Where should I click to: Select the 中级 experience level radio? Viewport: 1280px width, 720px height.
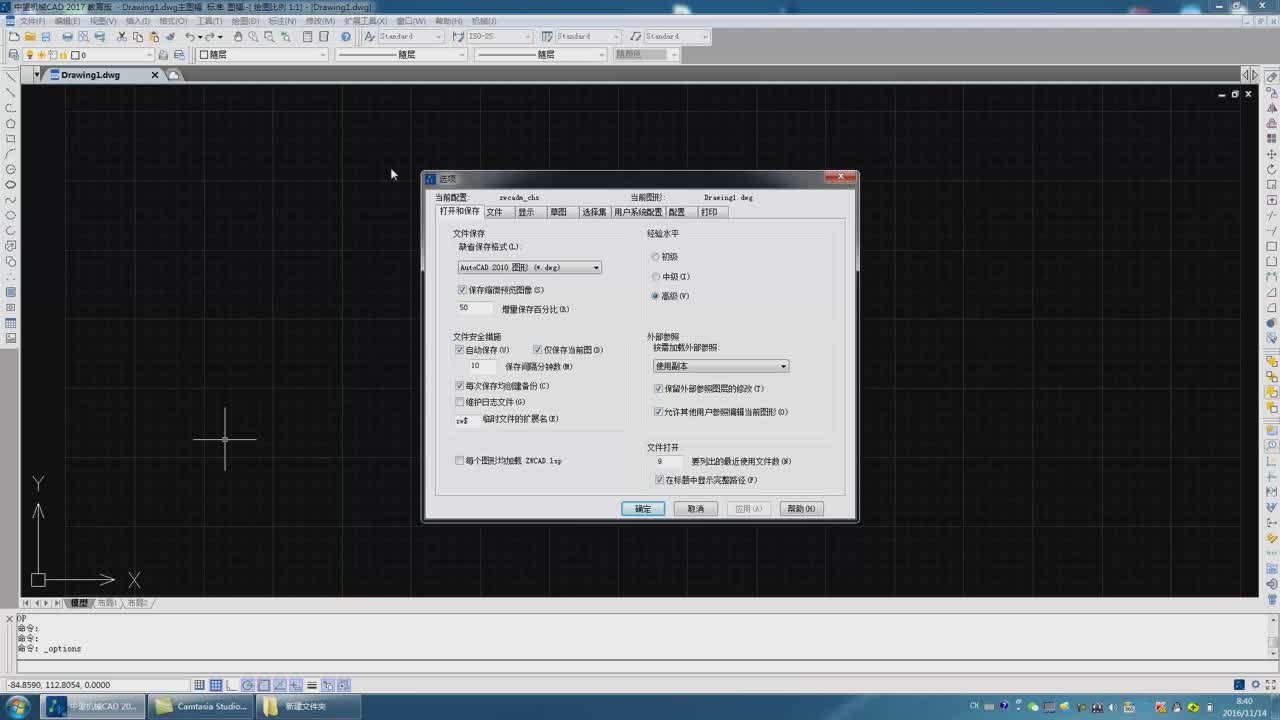coord(656,277)
